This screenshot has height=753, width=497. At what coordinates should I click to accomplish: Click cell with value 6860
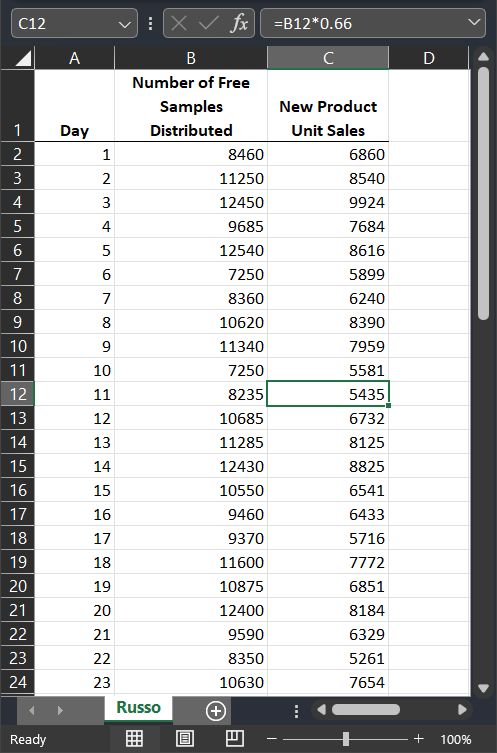[328, 154]
